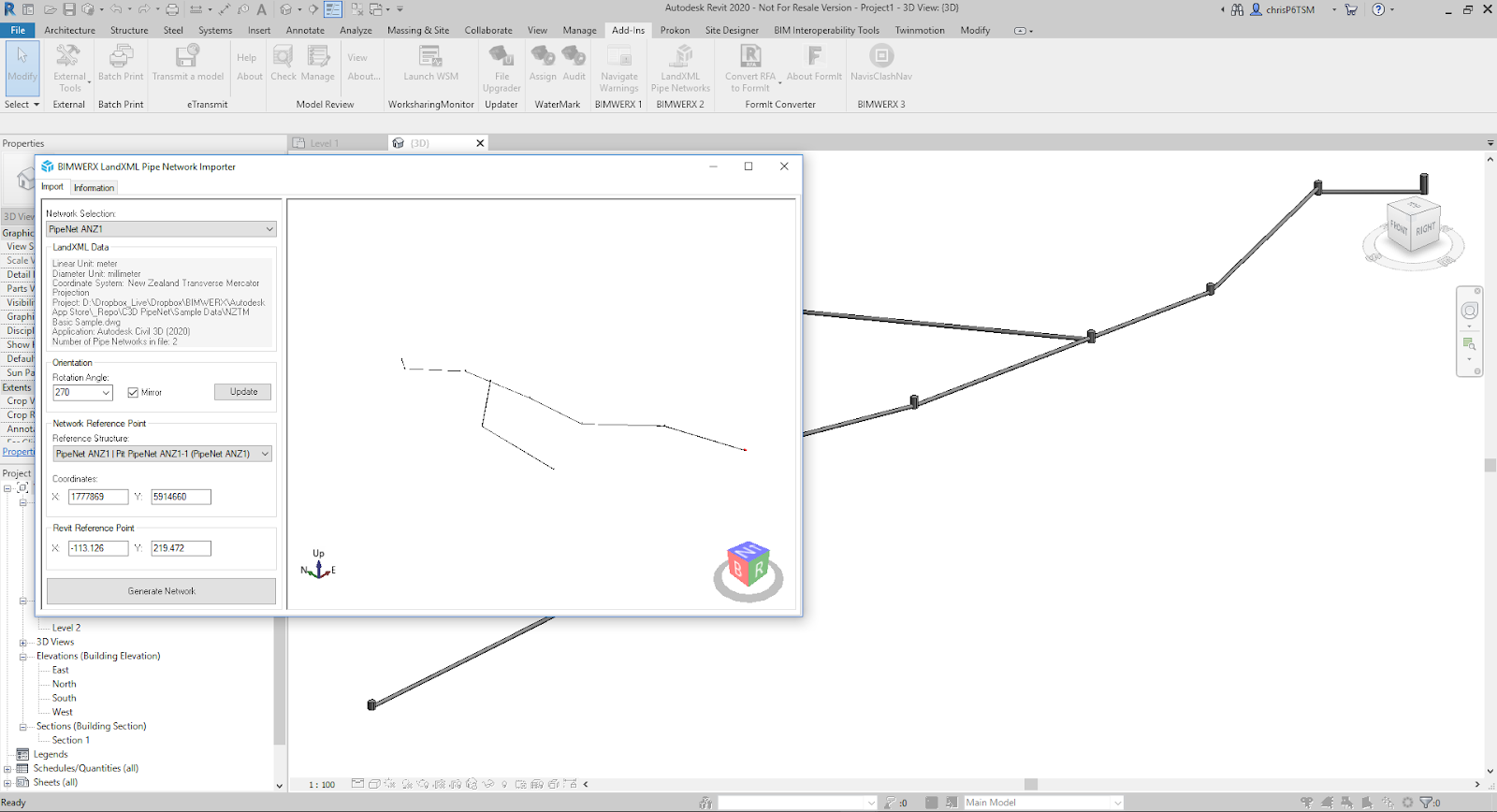Click the Text tool icon in quick access toolbar
This screenshot has height=812, width=1497.
click(262, 9)
